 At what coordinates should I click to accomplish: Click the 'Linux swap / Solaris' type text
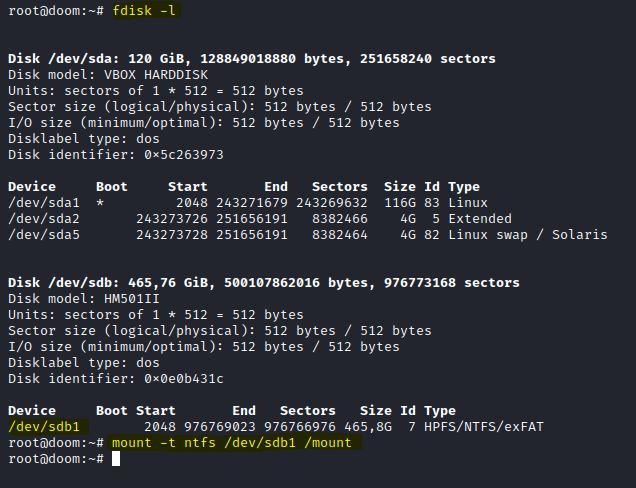[527, 235]
